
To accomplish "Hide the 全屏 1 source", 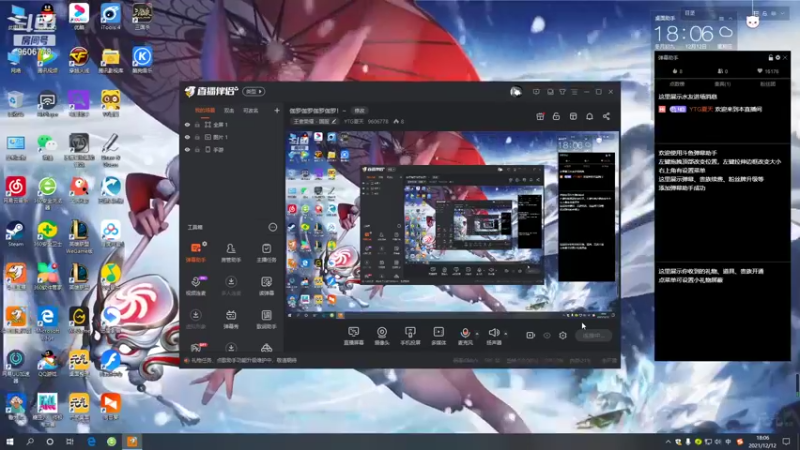I will point(187,124).
